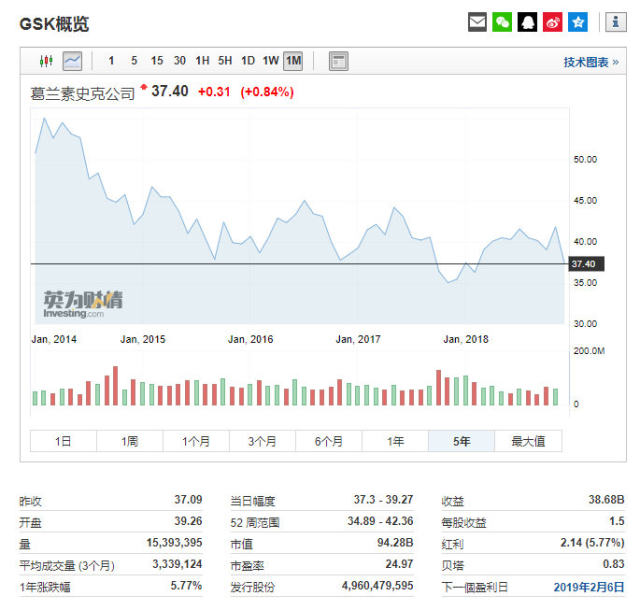Click the volume value 15,393,395
The height and width of the screenshot is (610, 640).
(174, 543)
